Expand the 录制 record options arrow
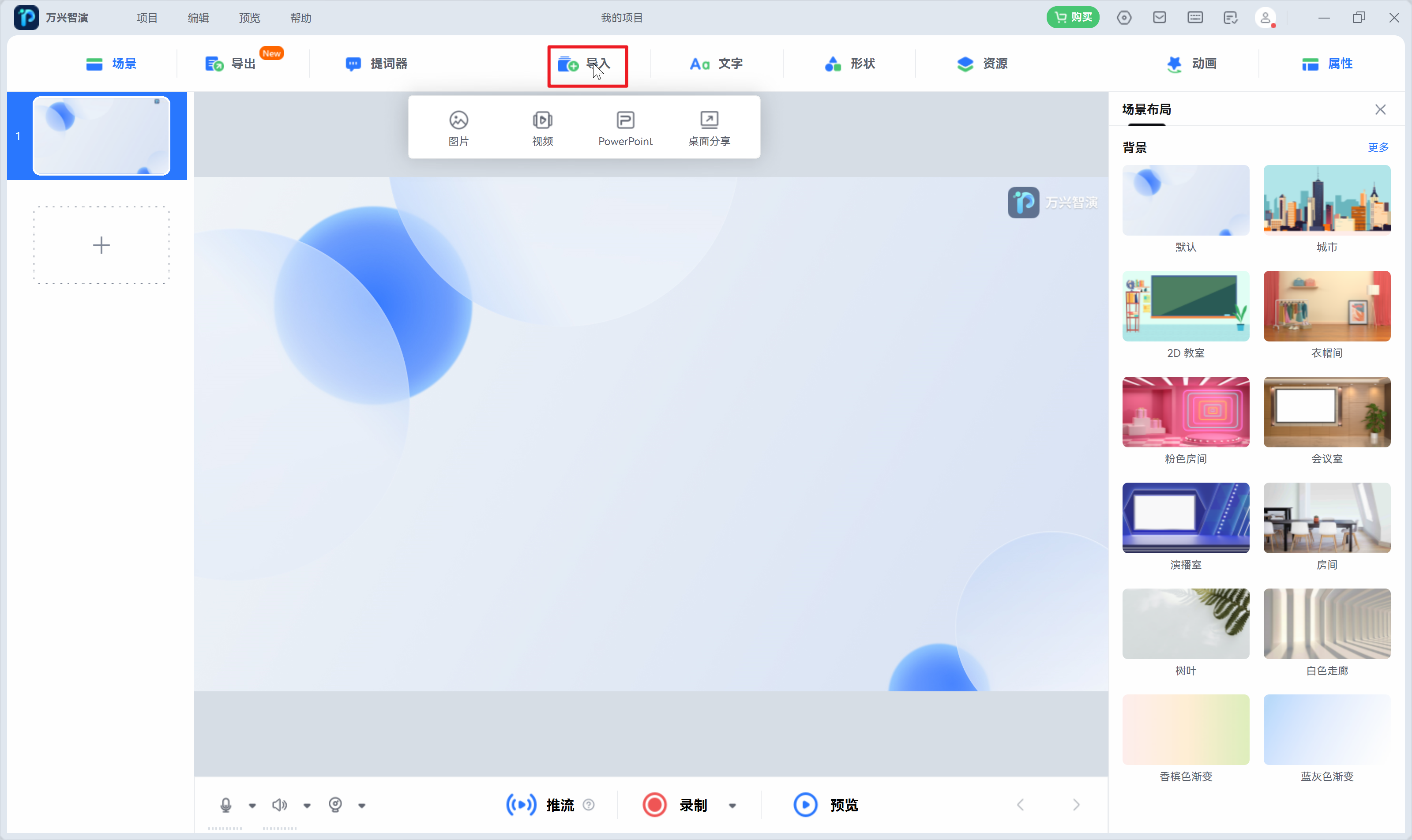Screen dimensions: 1412x840 732,806
